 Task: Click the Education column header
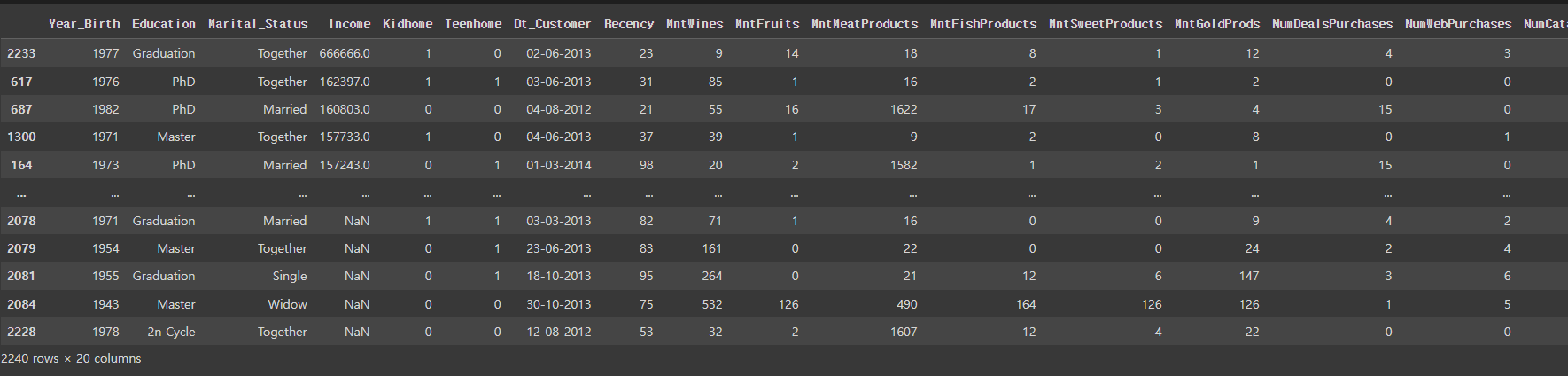pos(164,24)
